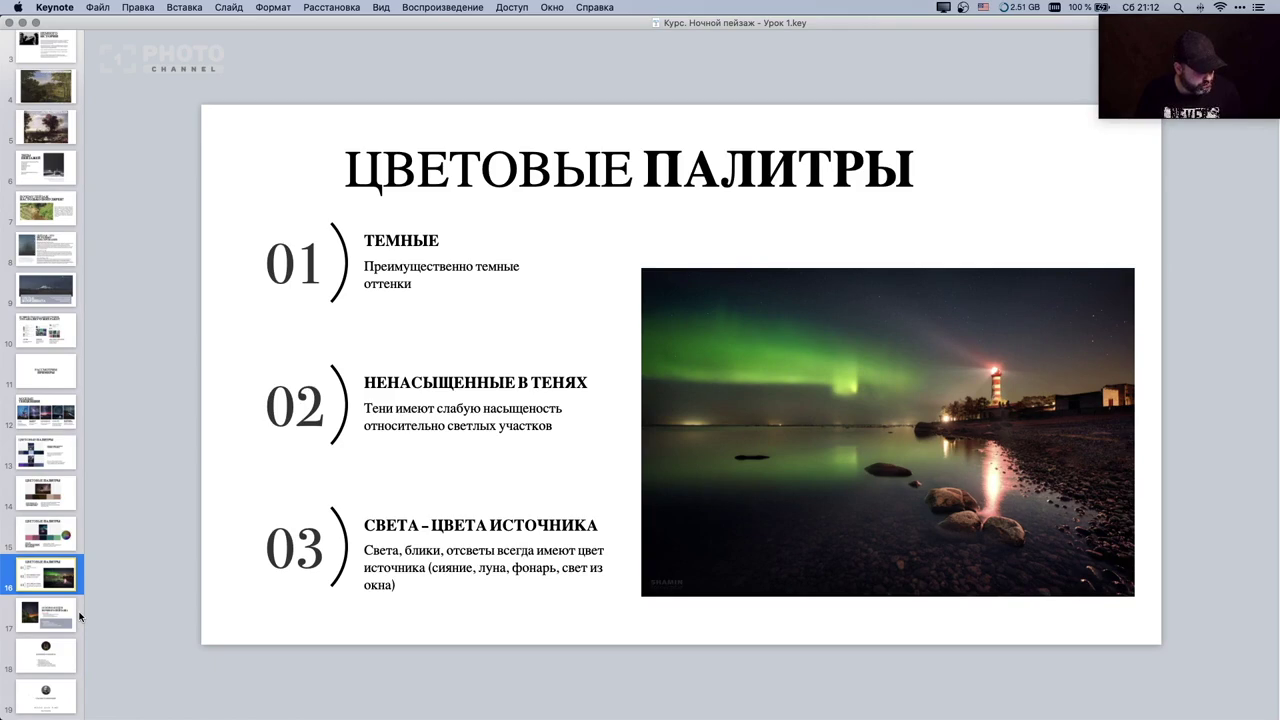This screenshot has height=720, width=1280.
Task: Open Notification Center list icon
Action: tap(1259, 7)
